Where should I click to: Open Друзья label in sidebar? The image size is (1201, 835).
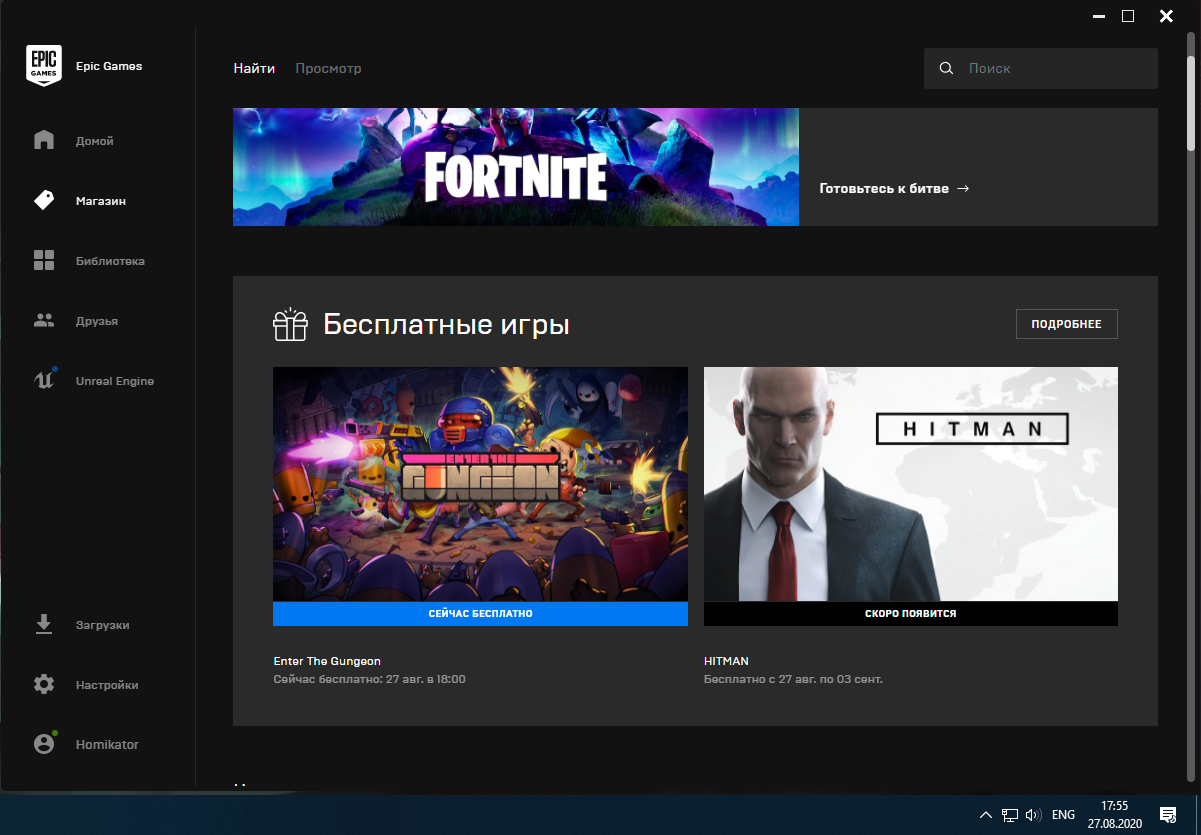pos(97,321)
